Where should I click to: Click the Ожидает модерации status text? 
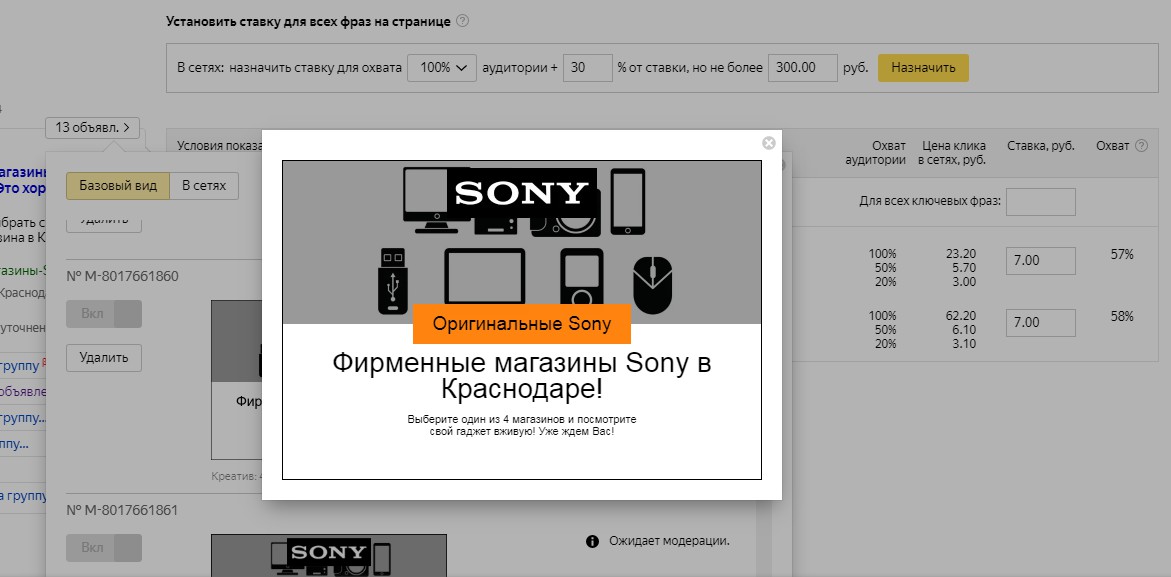tap(669, 541)
